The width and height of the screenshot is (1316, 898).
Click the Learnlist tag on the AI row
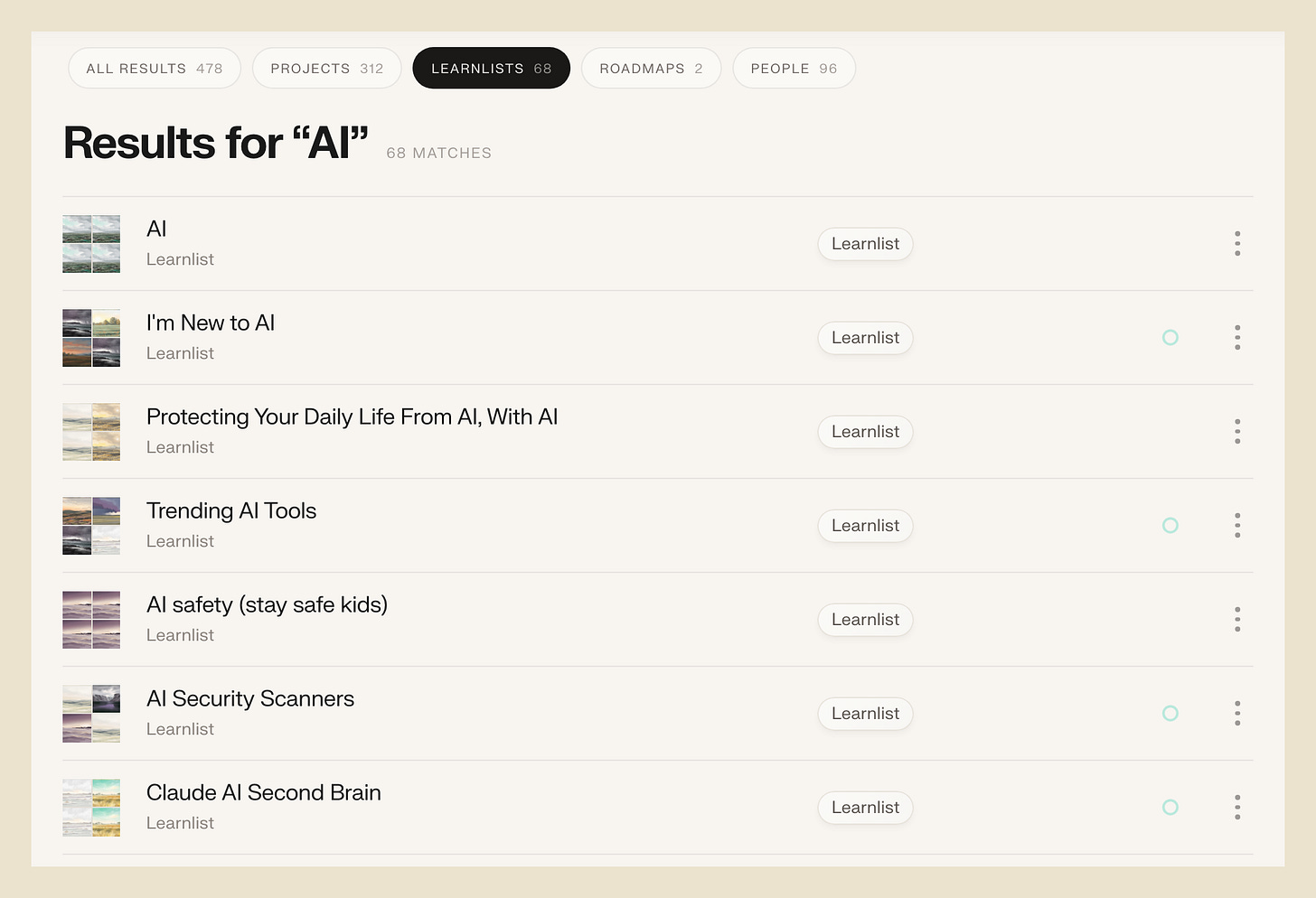866,244
